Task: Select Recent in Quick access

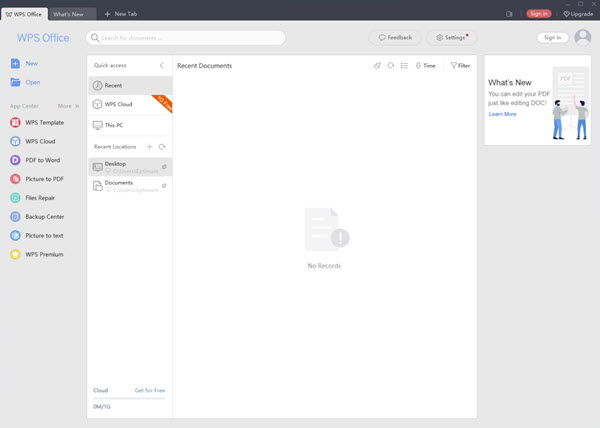Action: [x=130, y=85]
